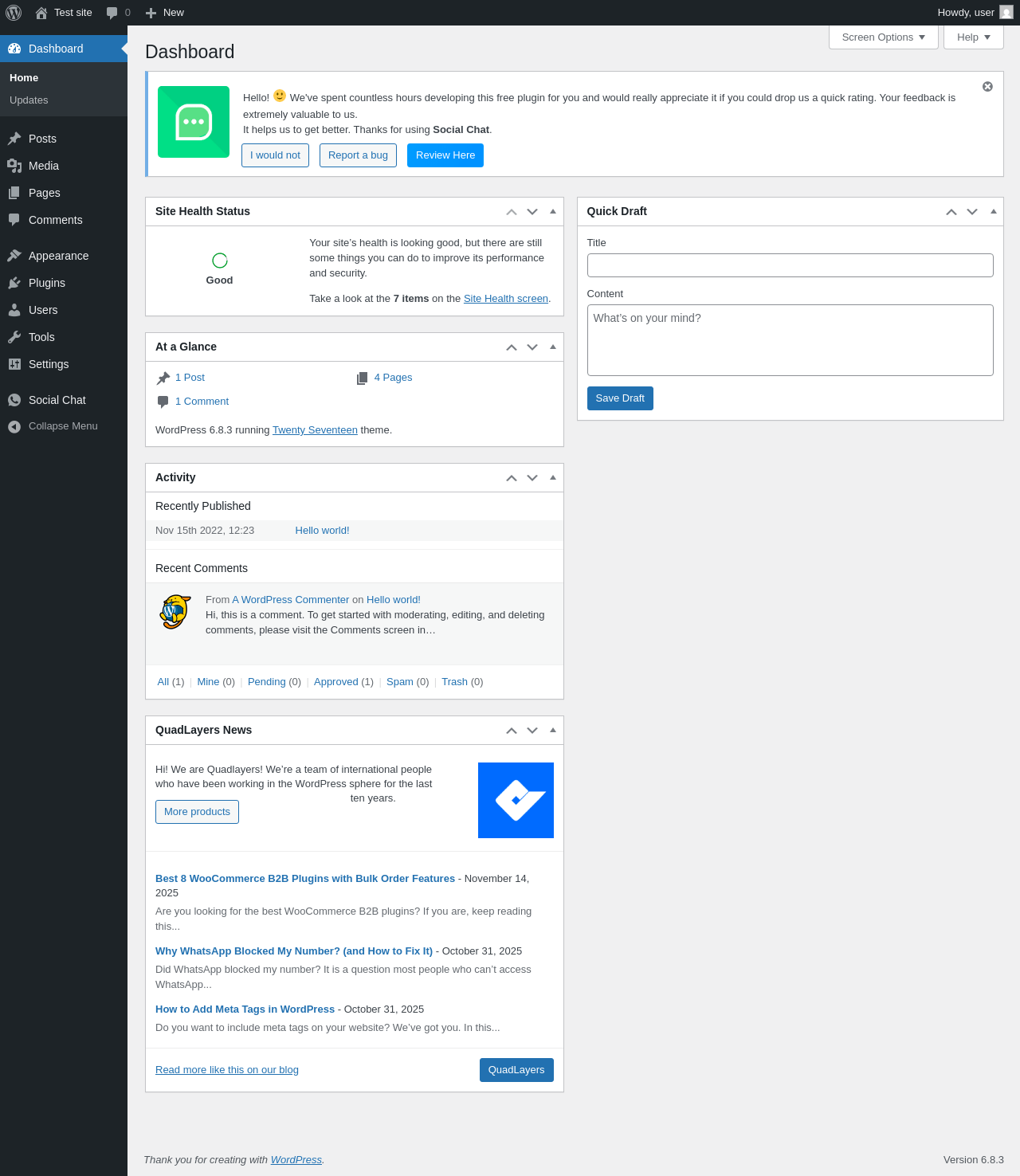Collapse the Activity panel
The height and width of the screenshot is (1176, 1020).
(x=553, y=478)
